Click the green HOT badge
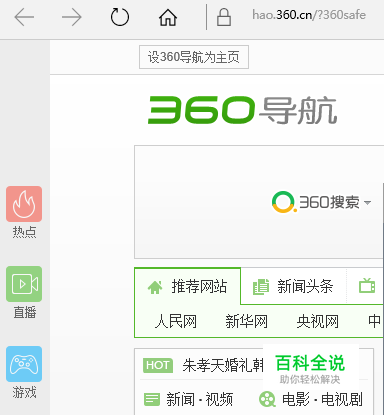This screenshot has width=384, height=415. pyautogui.click(x=158, y=365)
